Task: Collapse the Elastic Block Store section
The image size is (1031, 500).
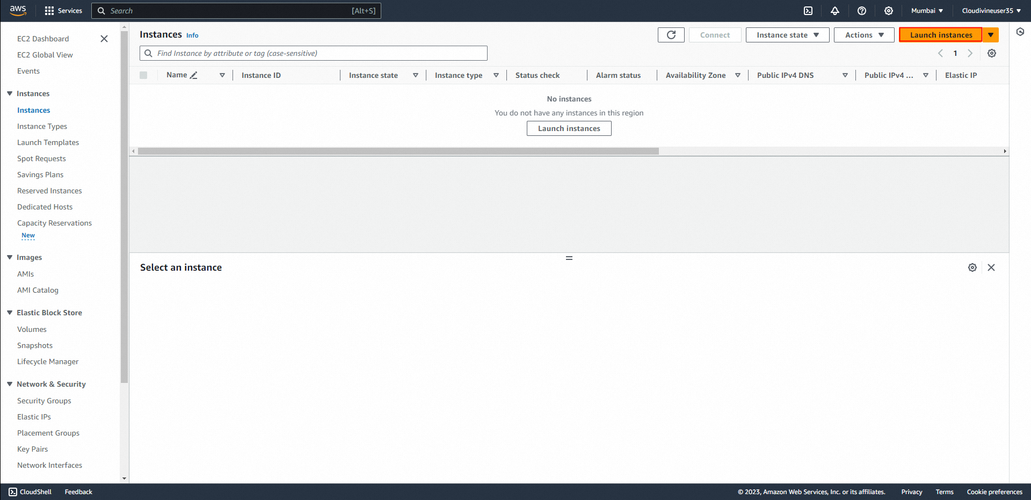Action: point(10,313)
